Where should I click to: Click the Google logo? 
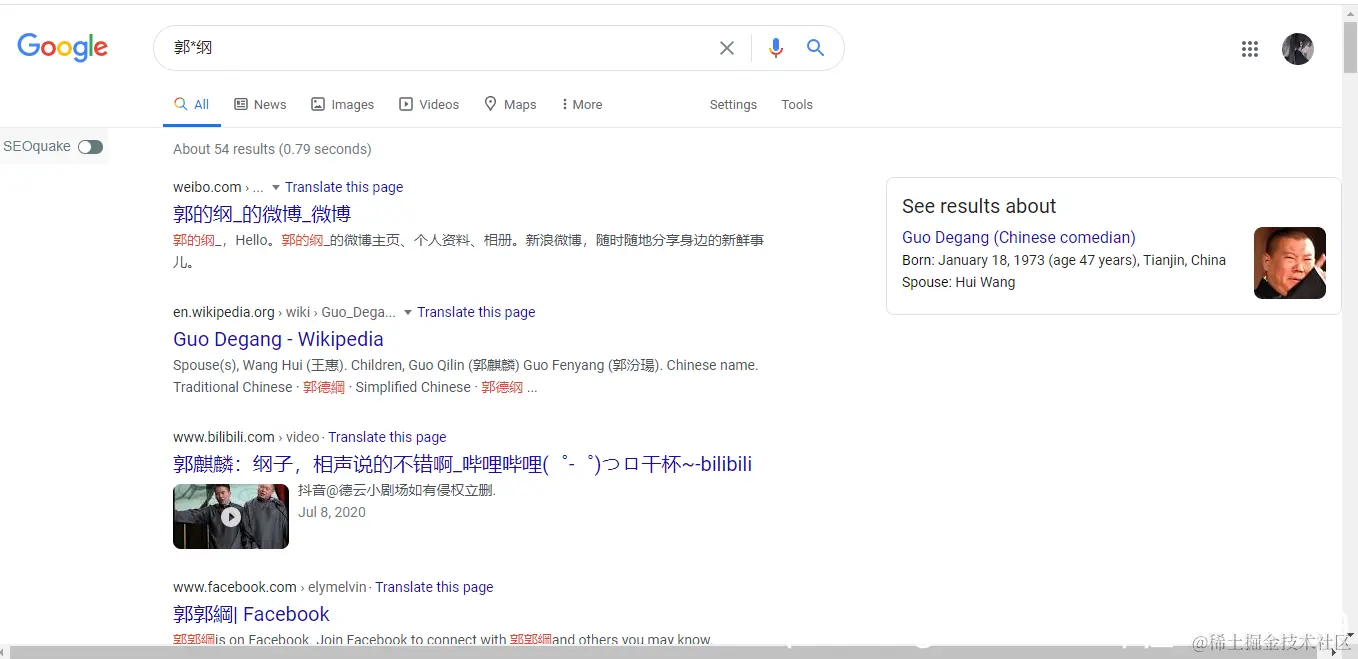[x=62, y=47]
